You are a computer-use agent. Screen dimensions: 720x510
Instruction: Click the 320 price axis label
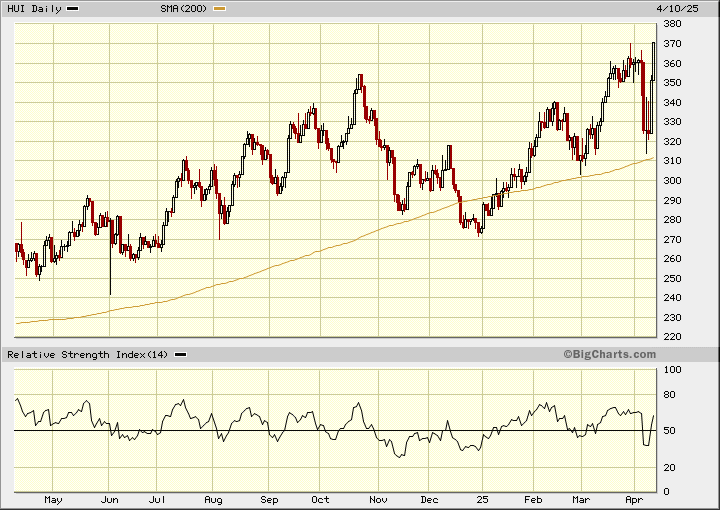coord(672,141)
